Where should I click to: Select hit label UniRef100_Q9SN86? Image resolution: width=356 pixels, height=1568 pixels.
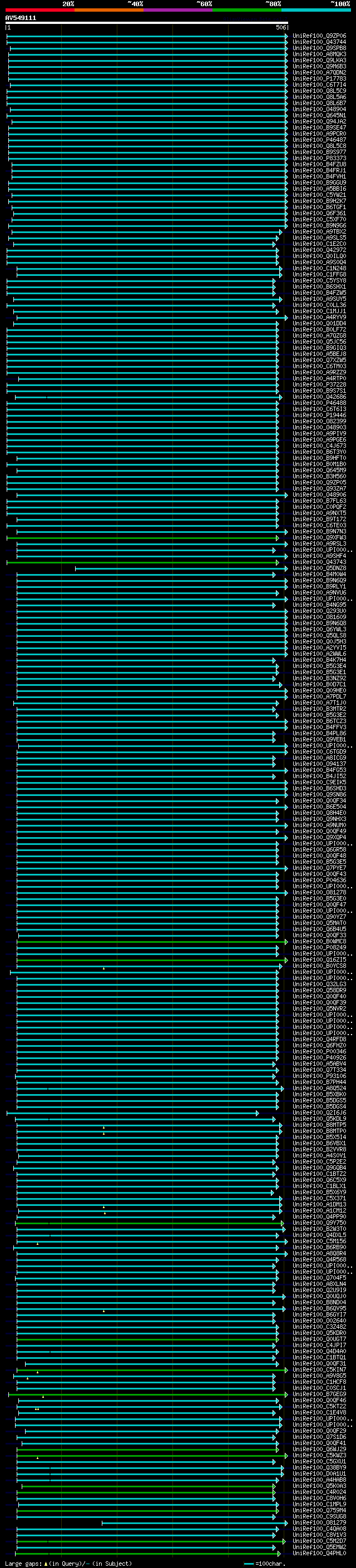(x=319, y=794)
